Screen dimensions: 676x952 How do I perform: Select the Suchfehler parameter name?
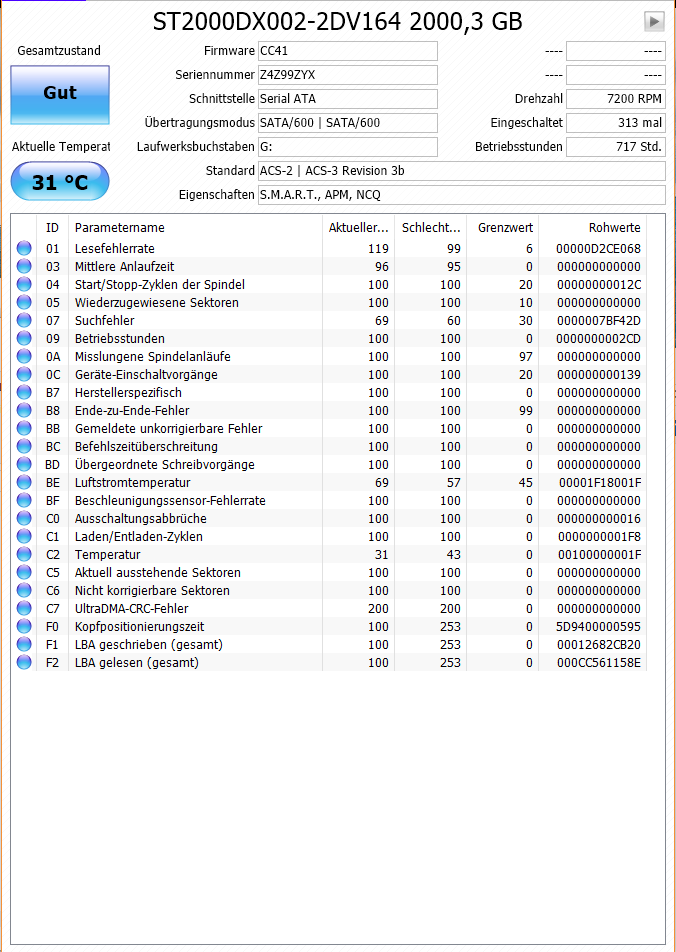pyautogui.click(x=104, y=321)
